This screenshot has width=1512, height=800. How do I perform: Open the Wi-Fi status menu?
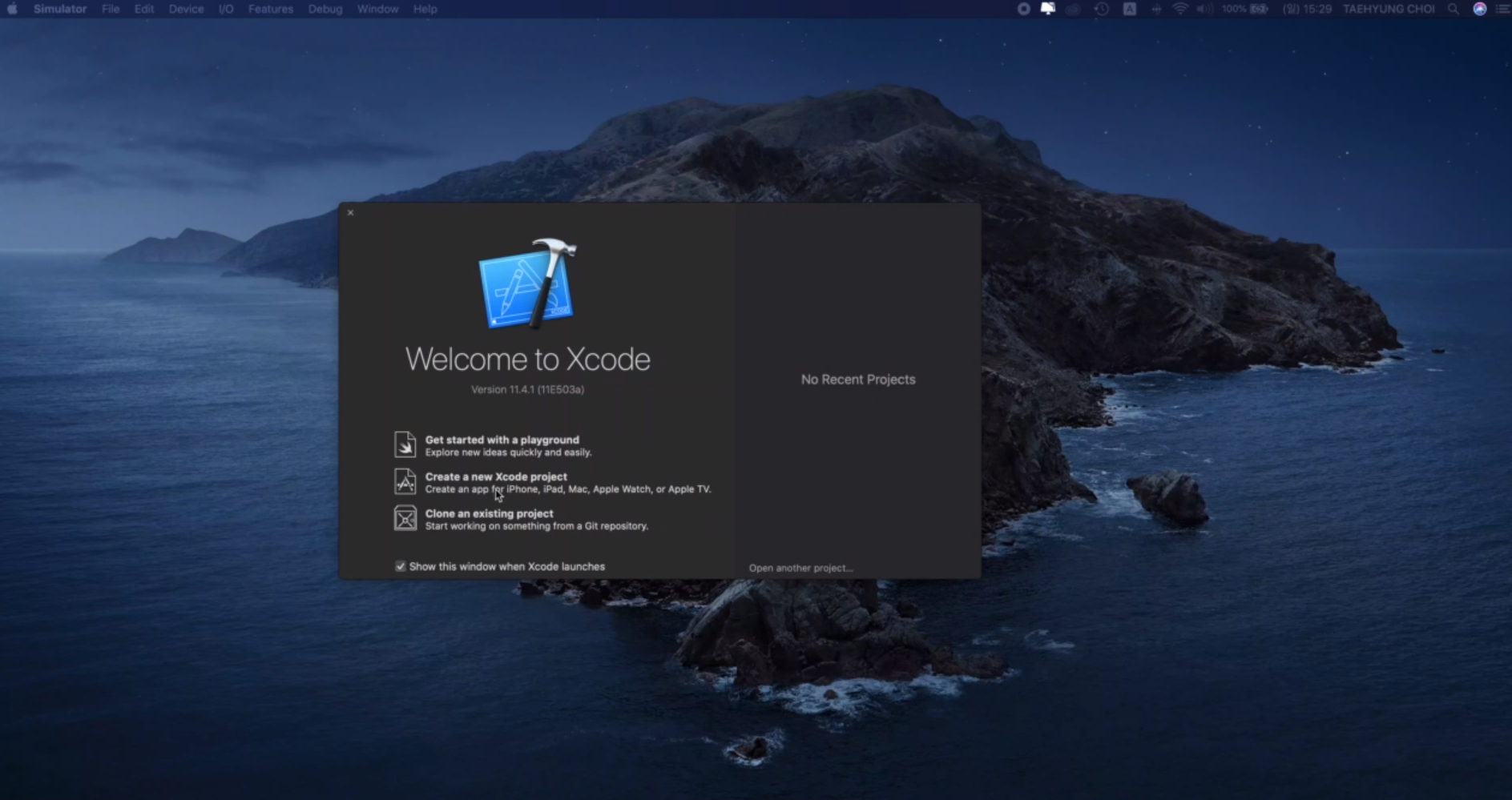coord(1180,9)
